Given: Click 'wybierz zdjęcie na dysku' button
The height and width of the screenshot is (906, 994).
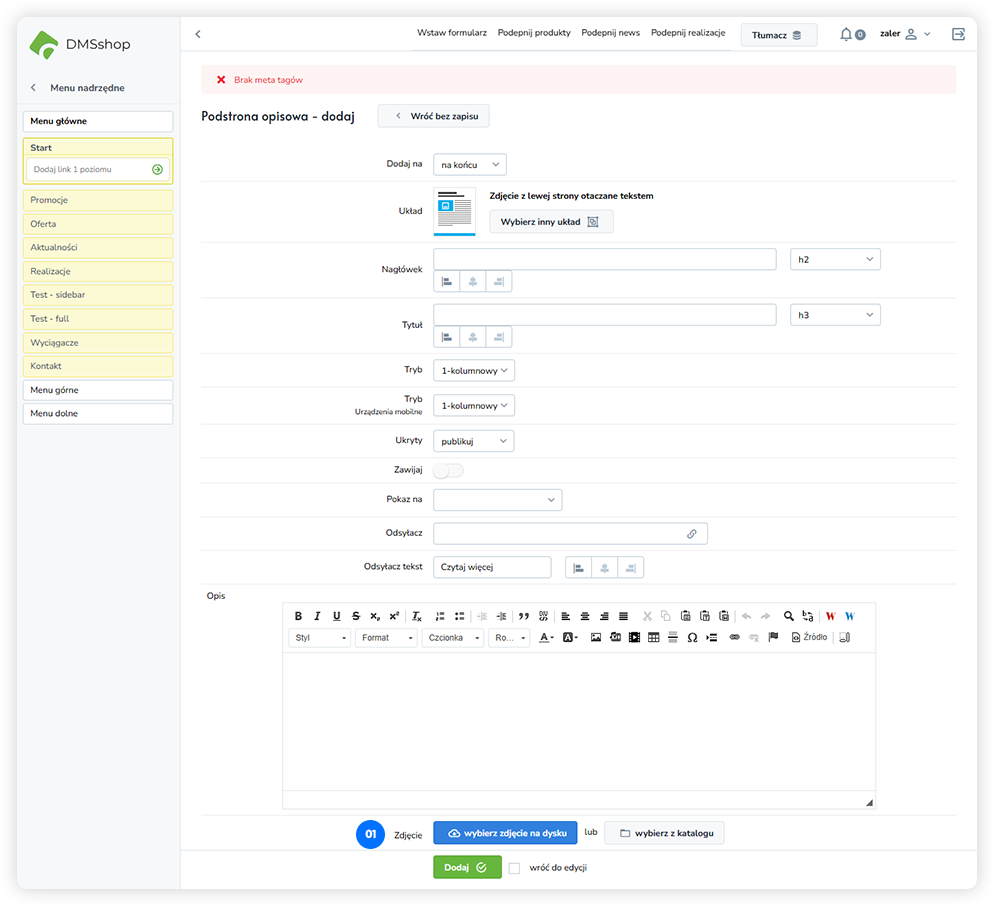Looking at the screenshot, I should [505, 833].
